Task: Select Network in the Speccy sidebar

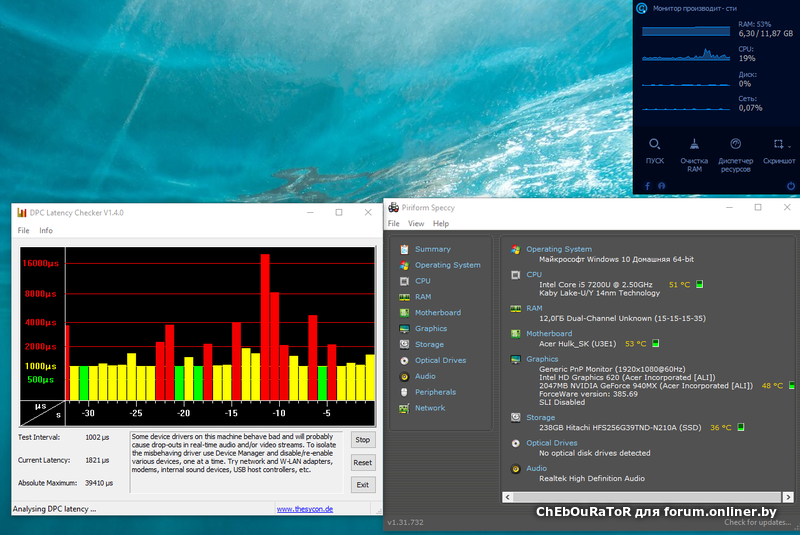Action: tap(430, 408)
